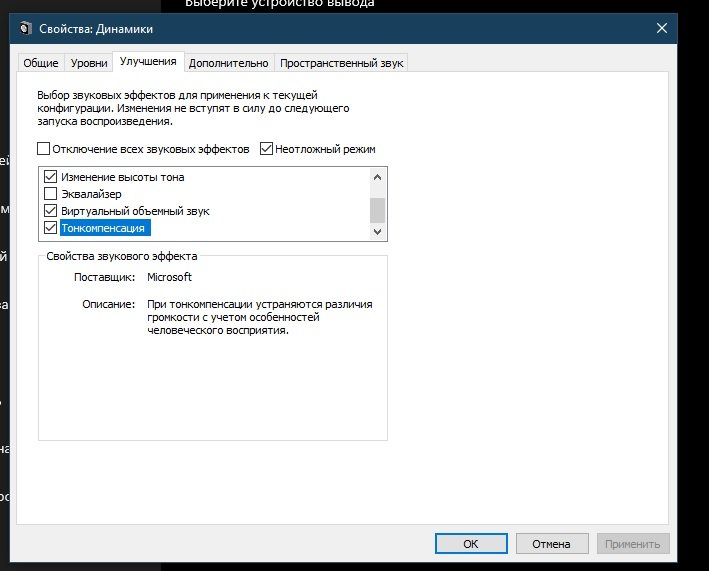709x571 pixels.
Task: Click the effects list scroll-down arrow
Action: [377, 231]
